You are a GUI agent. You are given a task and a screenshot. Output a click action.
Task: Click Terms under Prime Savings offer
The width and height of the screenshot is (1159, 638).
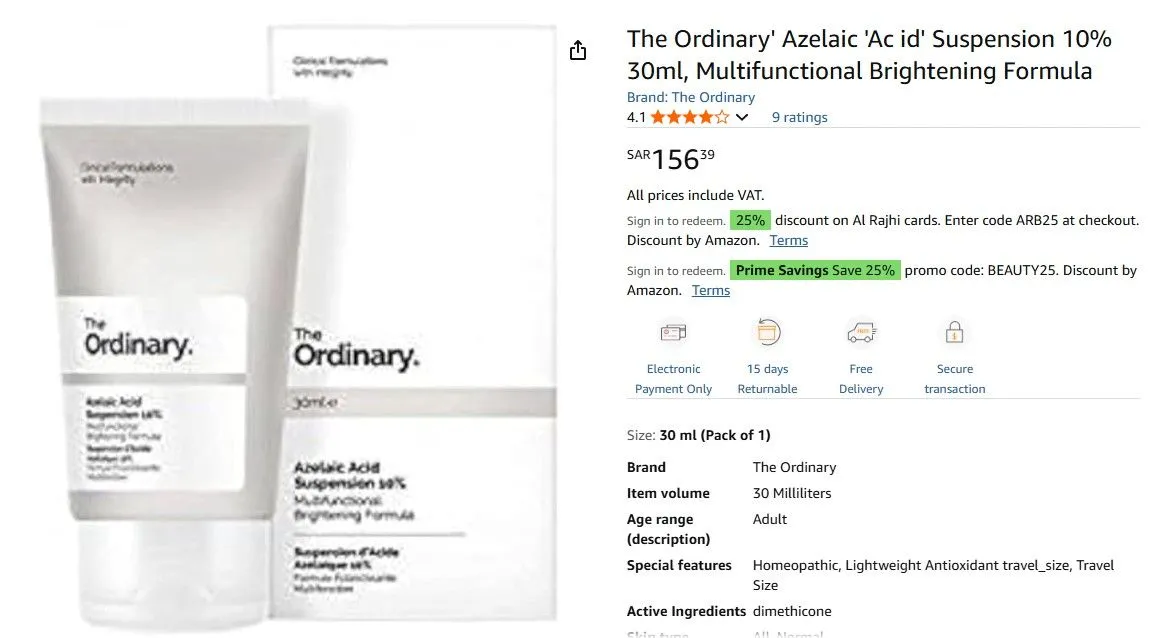coord(710,290)
